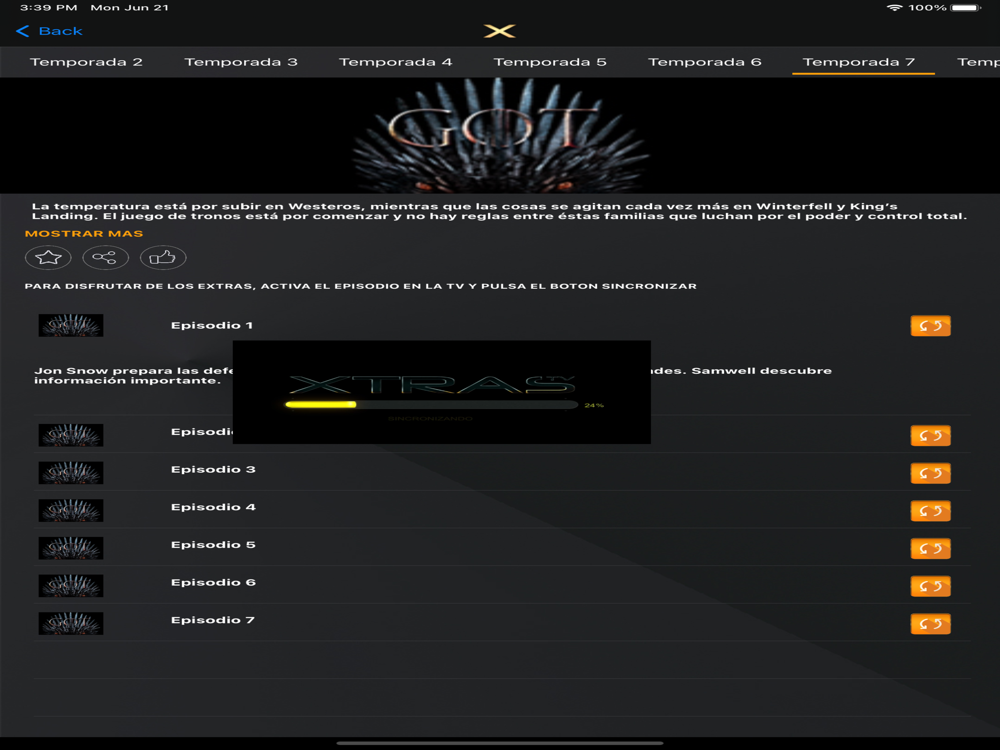This screenshot has width=1000, height=750.
Task: Select the Episodio 7 title
Action: click(212, 620)
